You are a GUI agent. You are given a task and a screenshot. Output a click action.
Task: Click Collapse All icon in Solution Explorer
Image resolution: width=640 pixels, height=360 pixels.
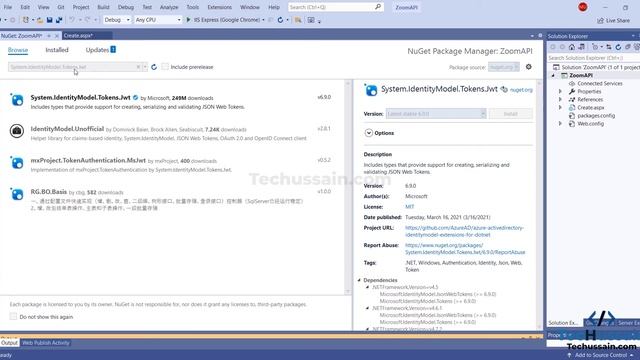627,47
